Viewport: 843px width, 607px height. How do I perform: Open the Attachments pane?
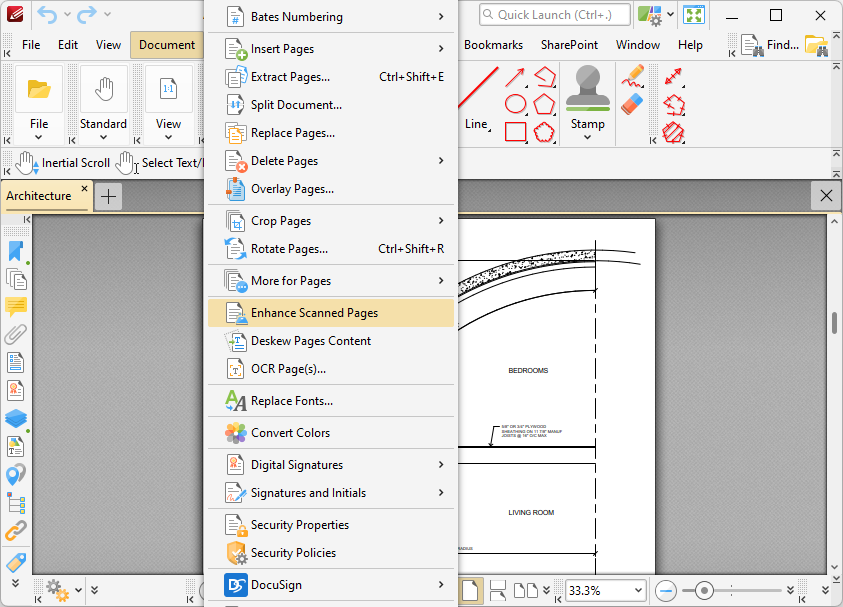pyautogui.click(x=15, y=335)
